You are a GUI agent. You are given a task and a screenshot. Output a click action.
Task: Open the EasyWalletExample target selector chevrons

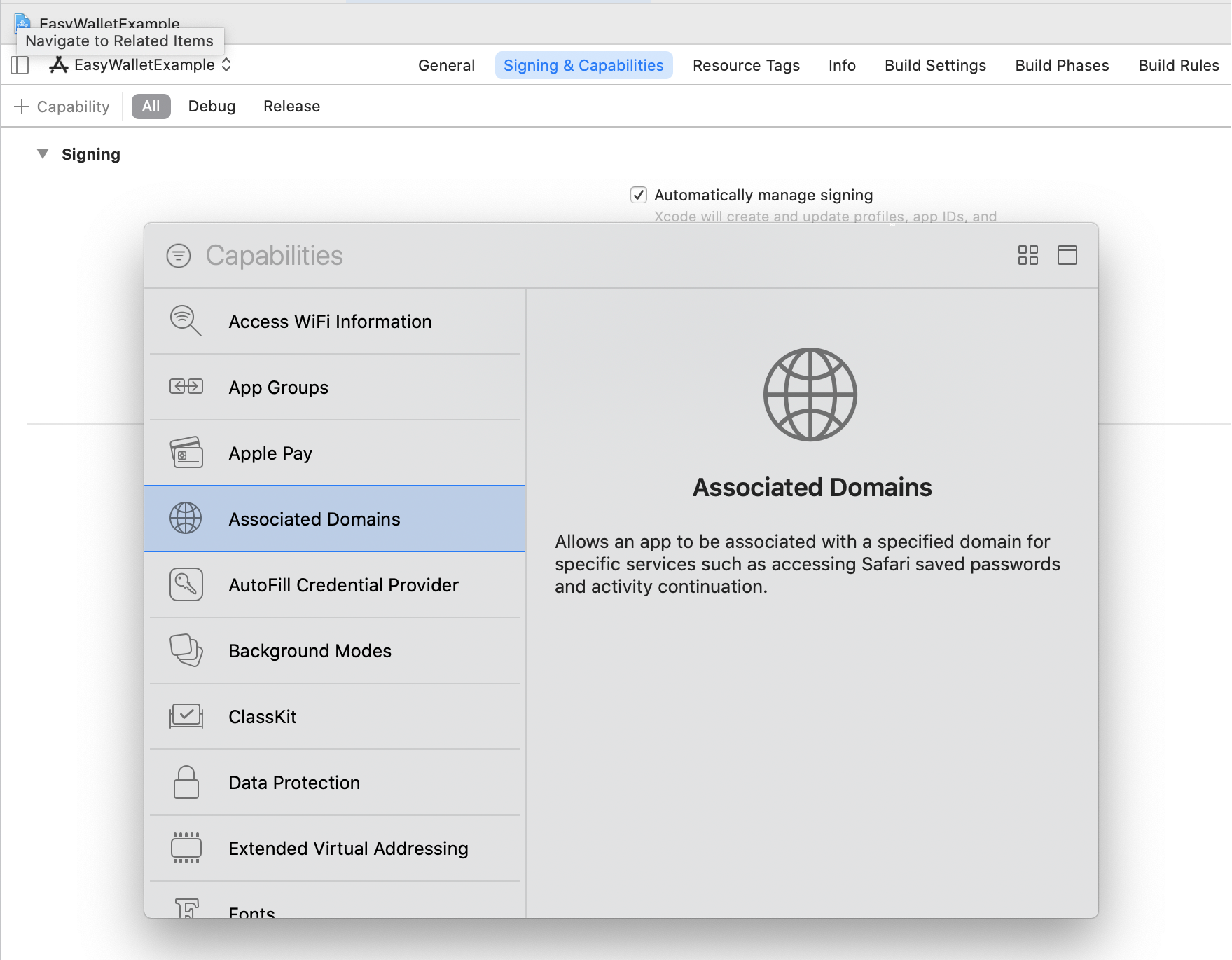coord(226,64)
